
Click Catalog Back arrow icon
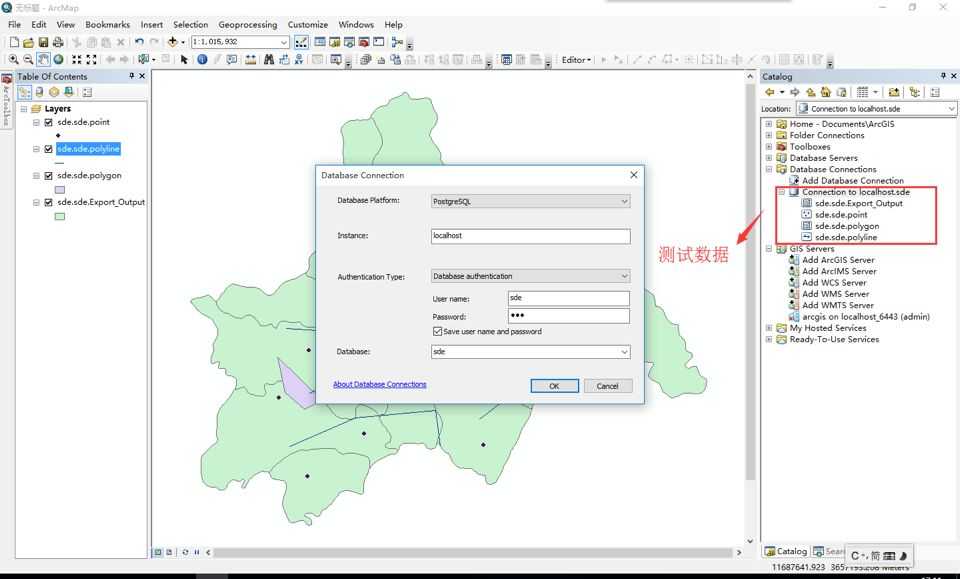click(770, 92)
